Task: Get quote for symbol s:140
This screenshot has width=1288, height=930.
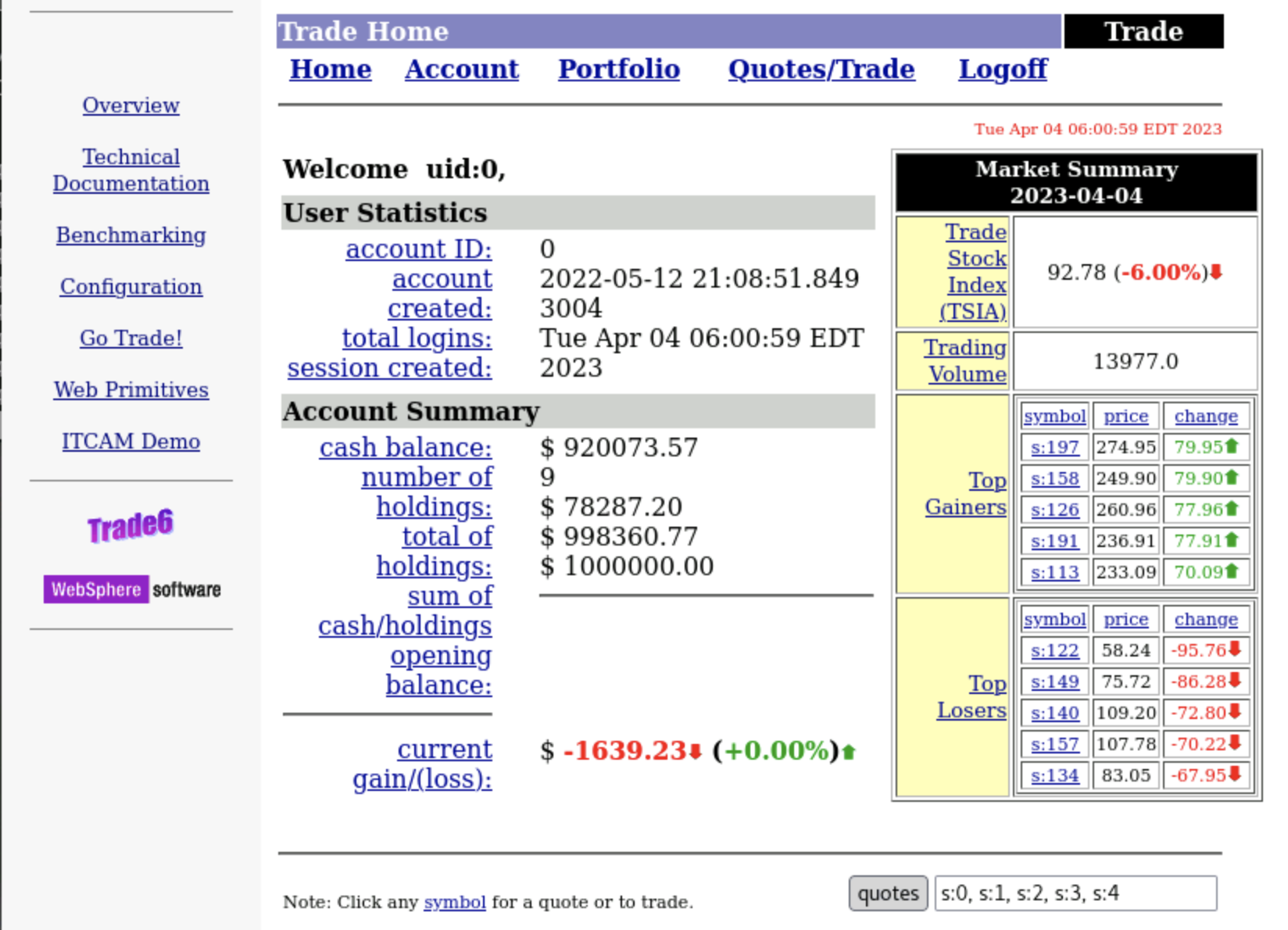Action: pos(1055,713)
